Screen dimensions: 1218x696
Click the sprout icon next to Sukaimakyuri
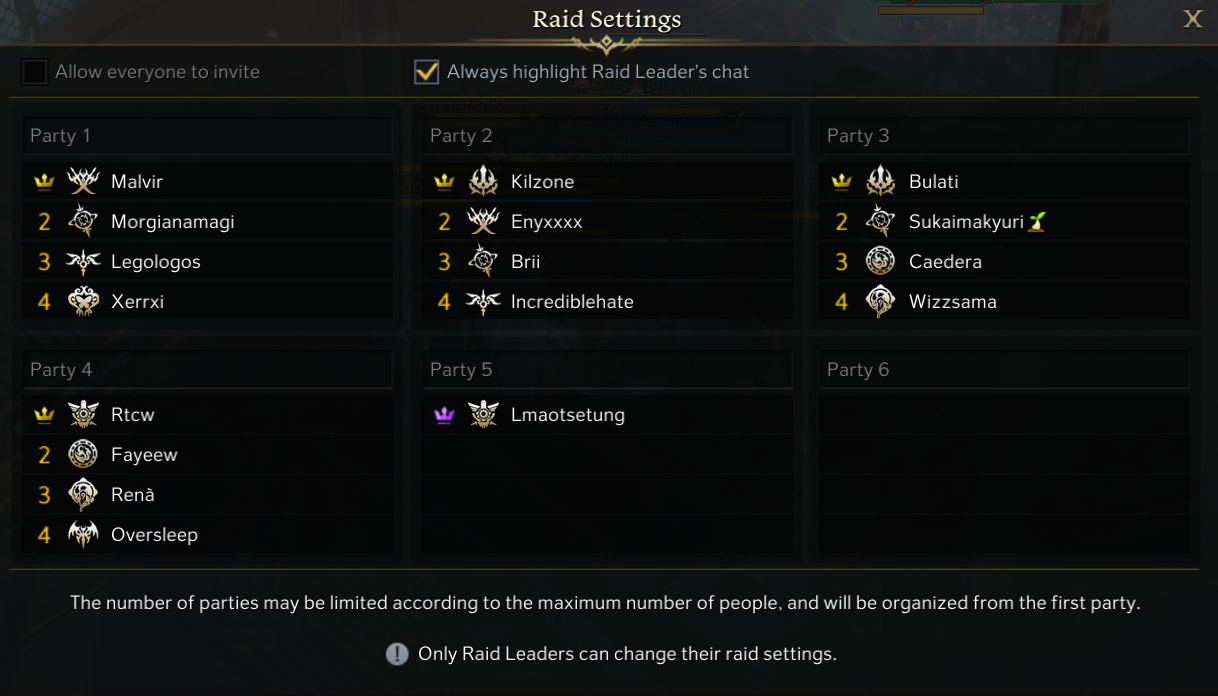coord(1037,222)
